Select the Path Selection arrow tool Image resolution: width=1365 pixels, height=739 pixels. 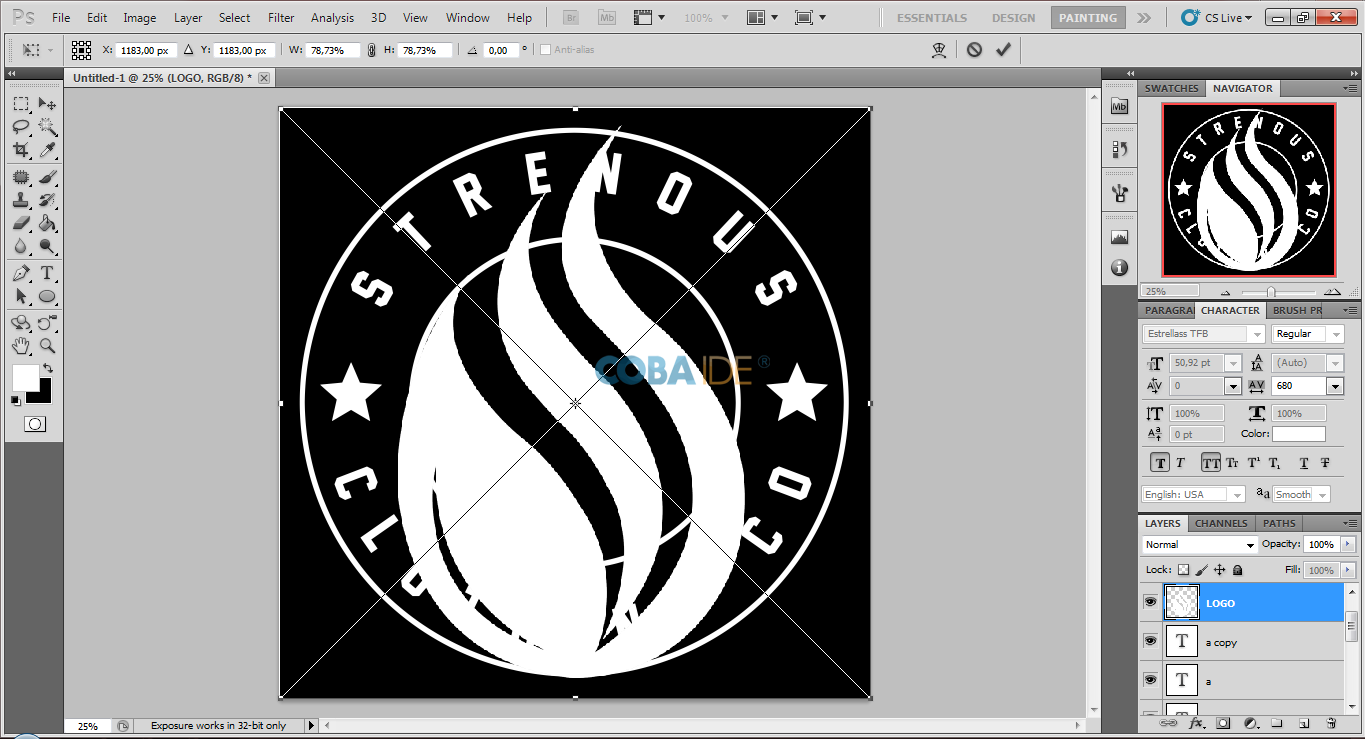click(21, 296)
